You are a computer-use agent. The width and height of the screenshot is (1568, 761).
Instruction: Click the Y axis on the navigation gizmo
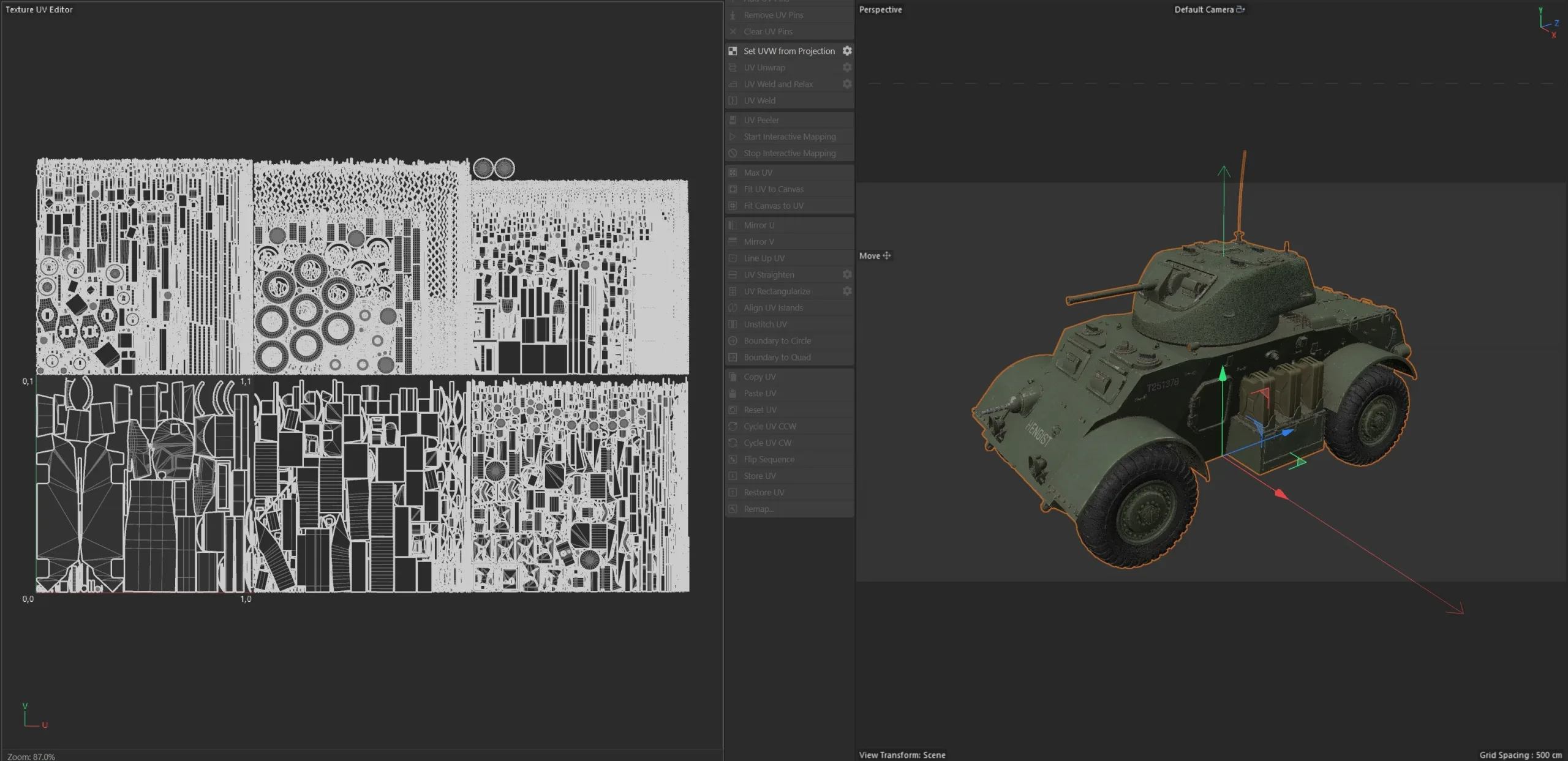(x=1542, y=10)
